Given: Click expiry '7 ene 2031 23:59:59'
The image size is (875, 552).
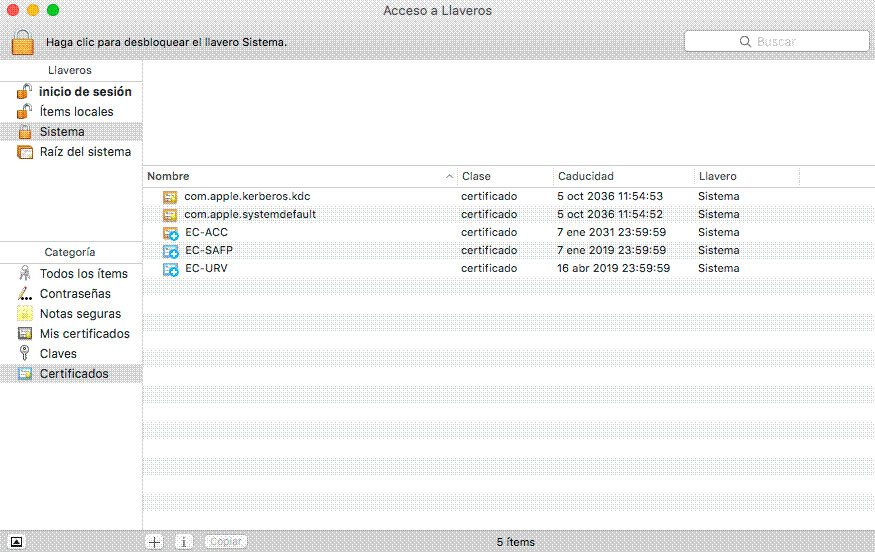Looking at the screenshot, I should pos(612,232).
